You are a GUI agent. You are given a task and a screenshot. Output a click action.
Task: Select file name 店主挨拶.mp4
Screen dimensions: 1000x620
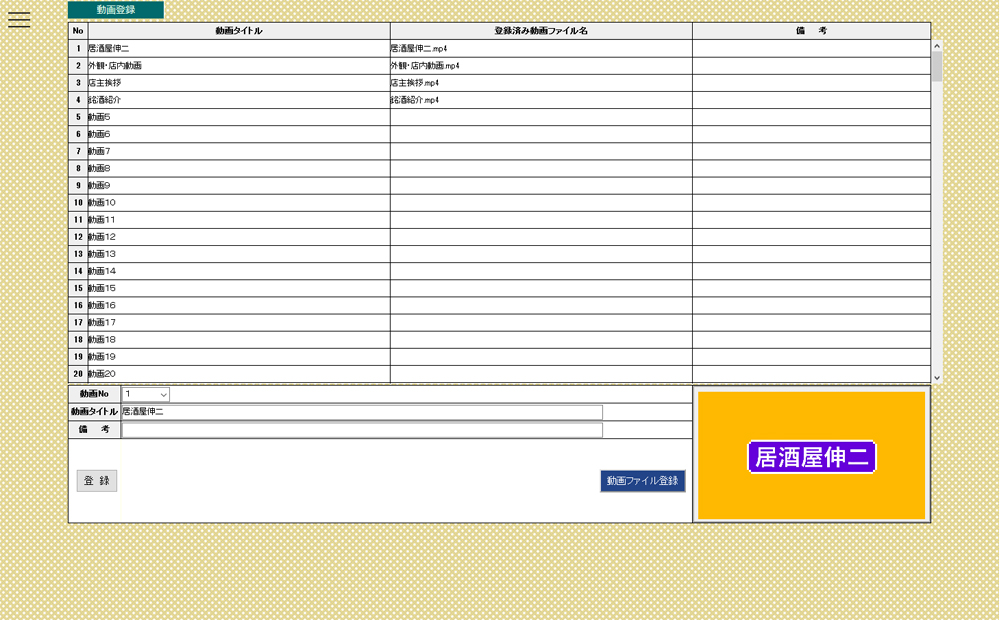(415, 83)
